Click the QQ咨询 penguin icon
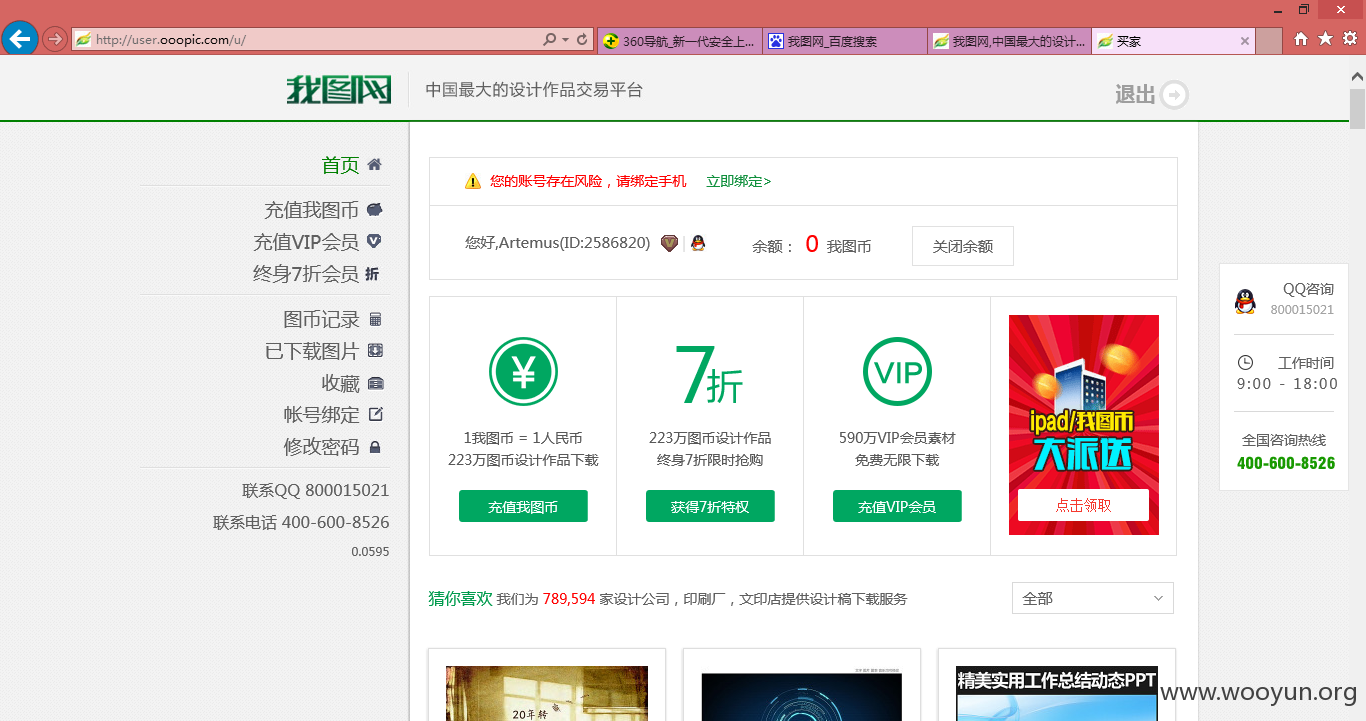 pyautogui.click(x=1244, y=301)
